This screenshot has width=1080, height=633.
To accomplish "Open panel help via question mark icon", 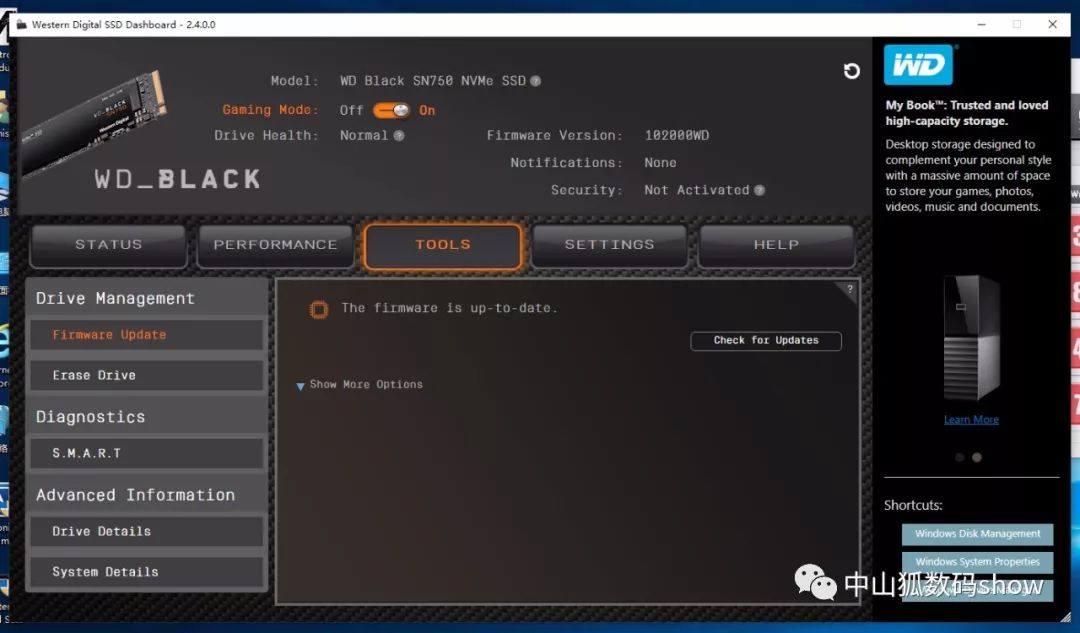I will pyautogui.click(x=849, y=290).
